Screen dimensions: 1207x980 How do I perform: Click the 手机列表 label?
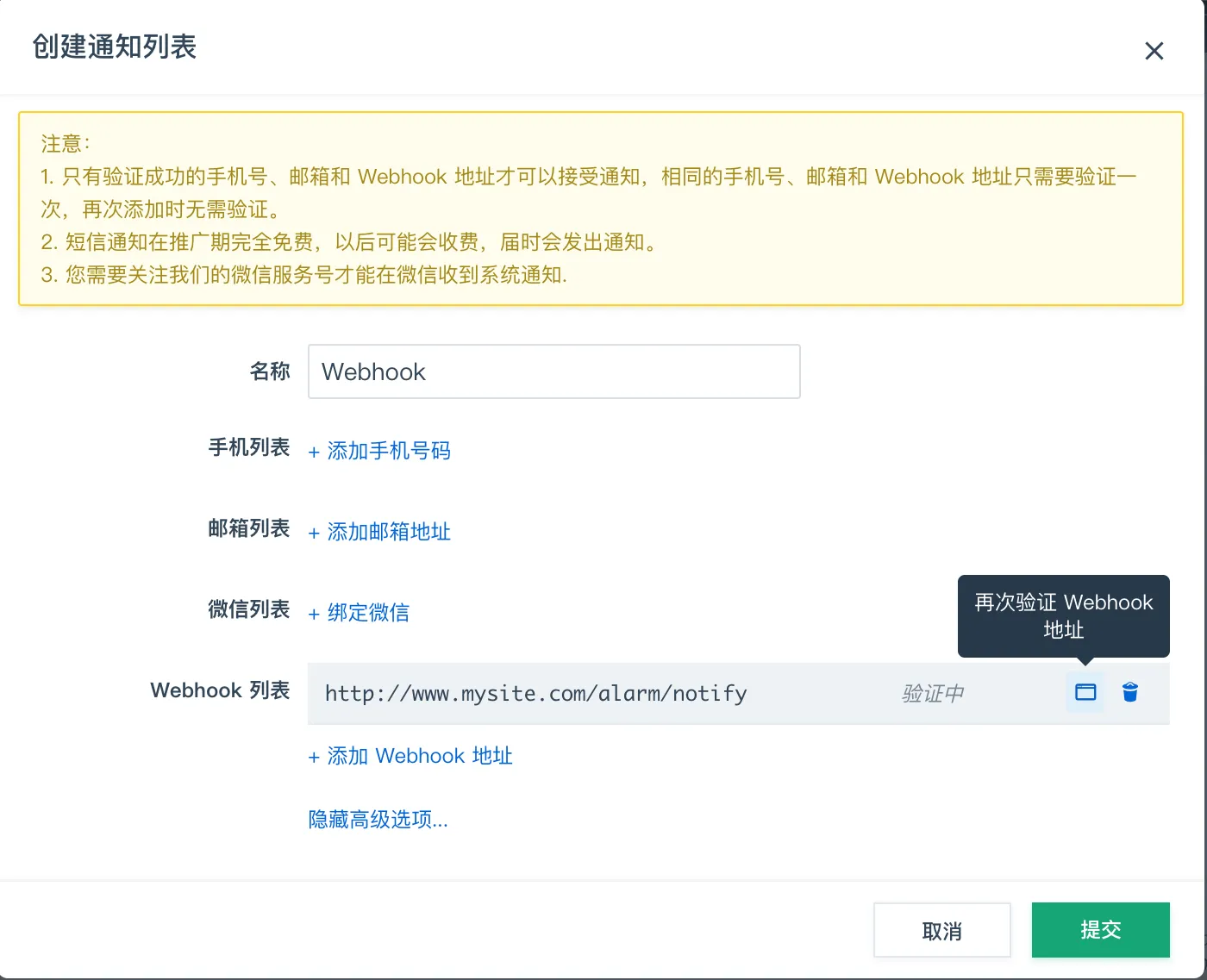tap(249, 447)
